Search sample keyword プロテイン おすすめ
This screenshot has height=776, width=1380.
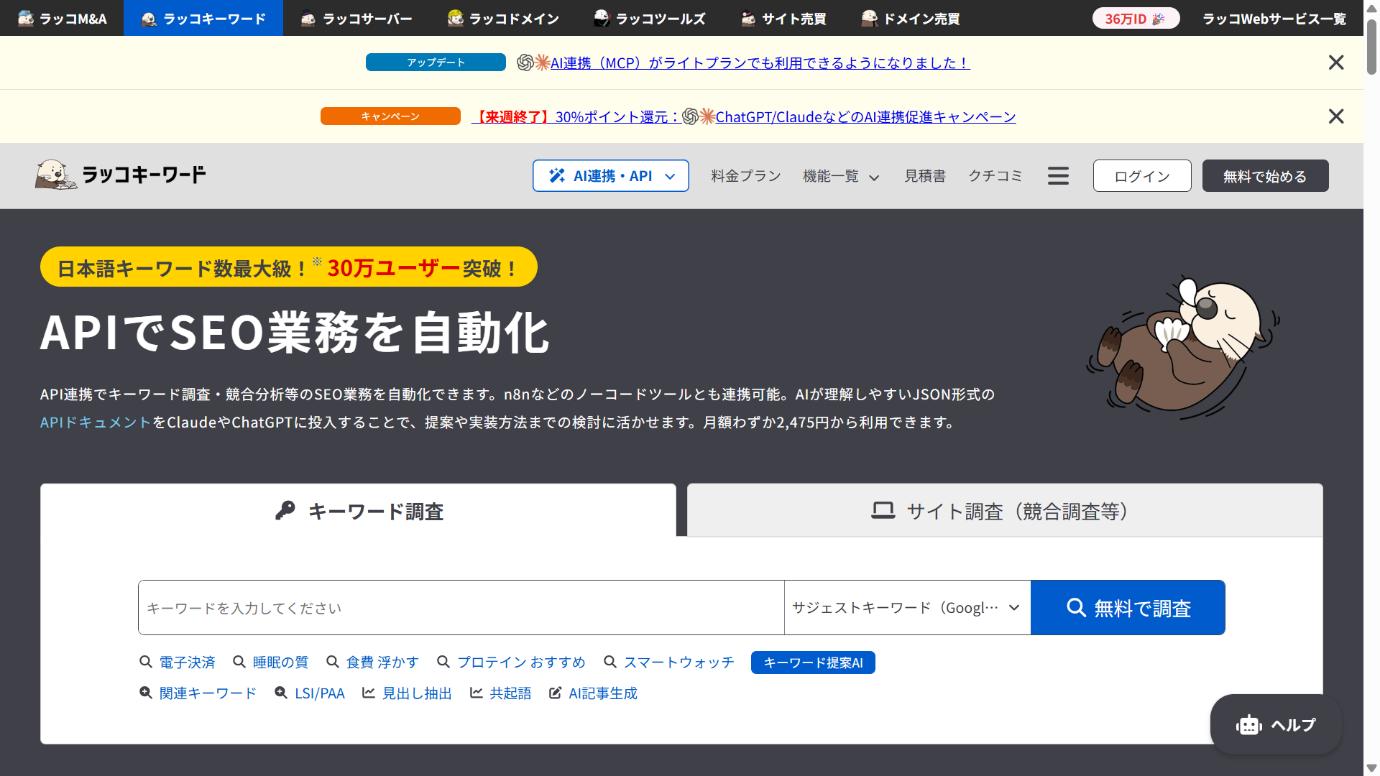pyautogui.click(x=511, y=662)
